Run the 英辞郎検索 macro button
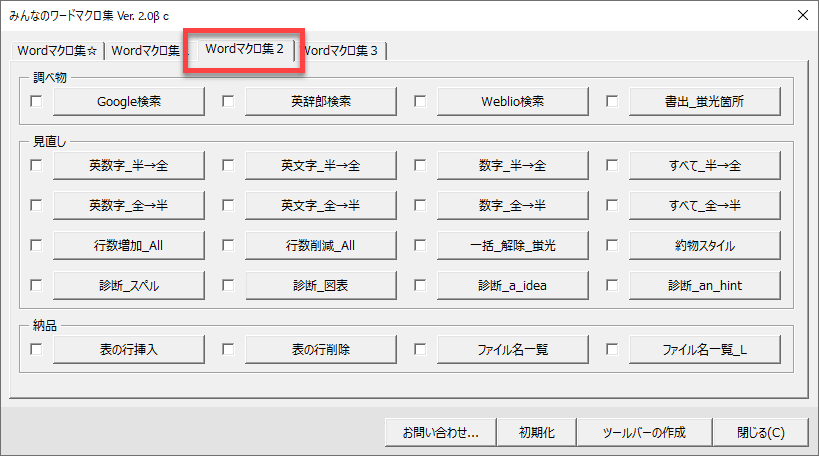Viewport: 819px width, 456px height. pos(321,101)
